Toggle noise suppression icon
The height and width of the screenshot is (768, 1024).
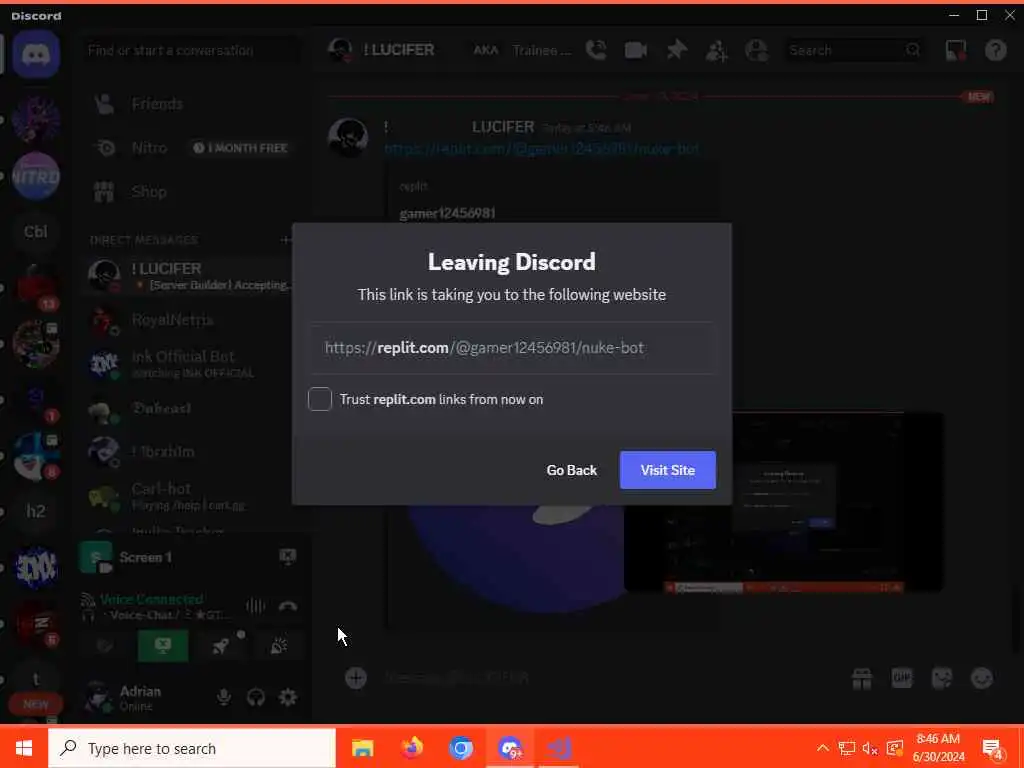click(255, 607)
